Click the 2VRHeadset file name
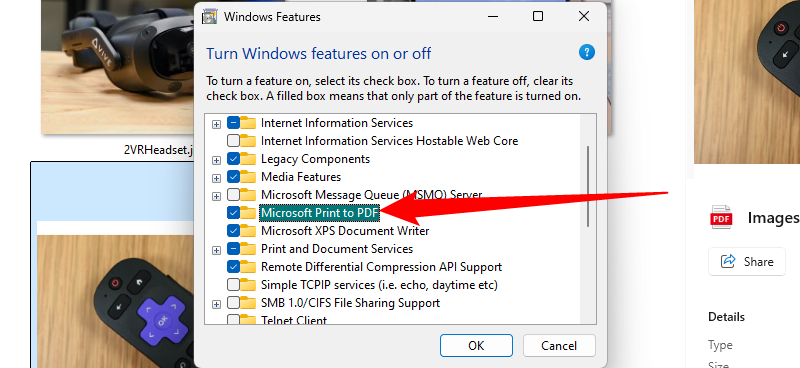800x368 pixels. 159,150
